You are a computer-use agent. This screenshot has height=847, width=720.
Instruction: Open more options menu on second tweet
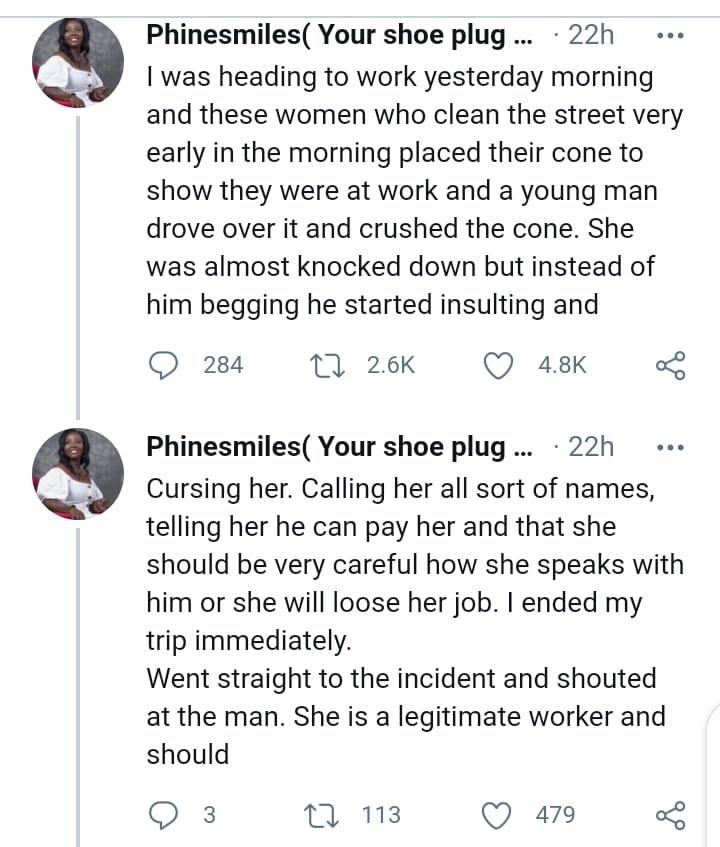[669, 448]
